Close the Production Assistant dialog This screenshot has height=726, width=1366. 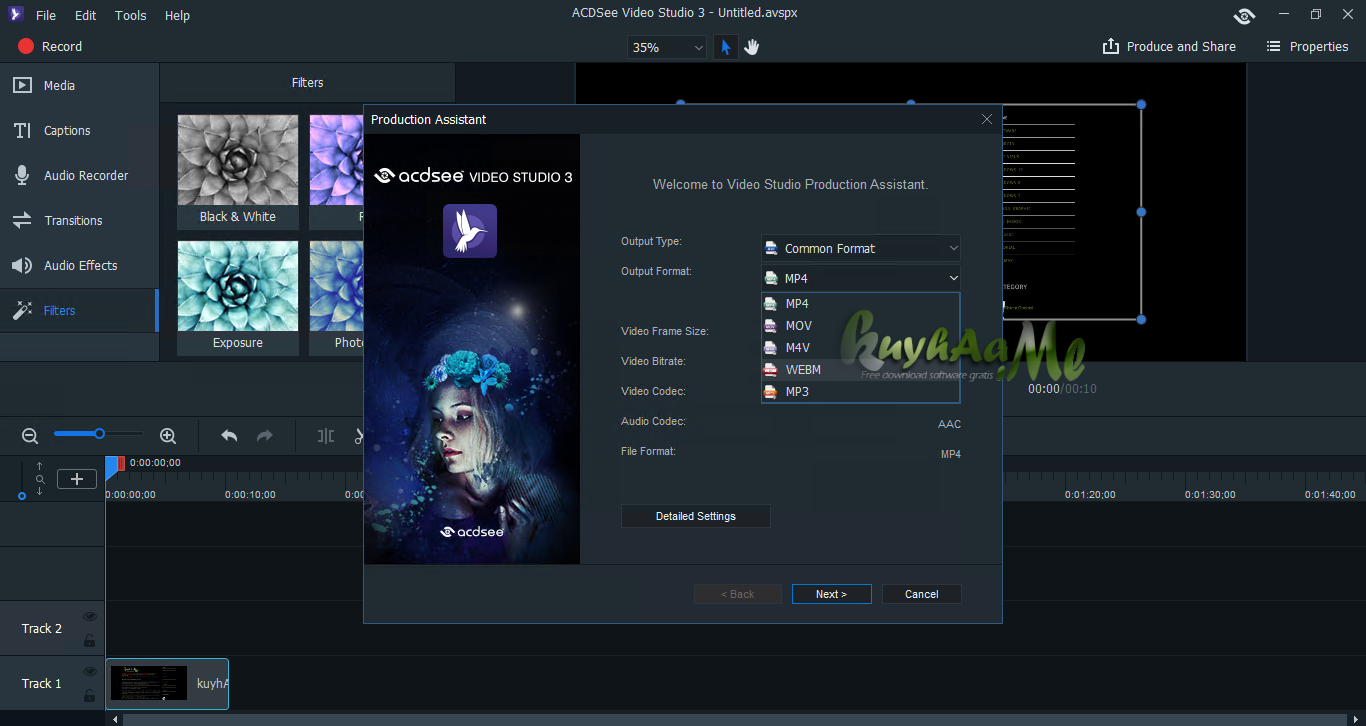(x=987, y=119)
